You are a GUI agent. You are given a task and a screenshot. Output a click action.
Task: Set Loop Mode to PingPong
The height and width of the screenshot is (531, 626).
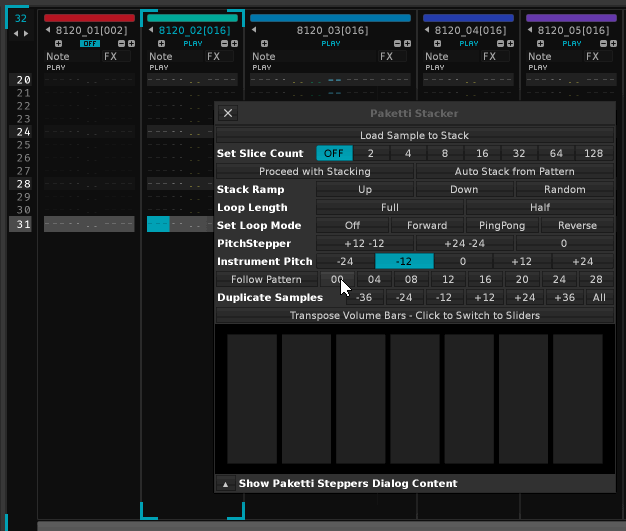[x=502, y=226]
